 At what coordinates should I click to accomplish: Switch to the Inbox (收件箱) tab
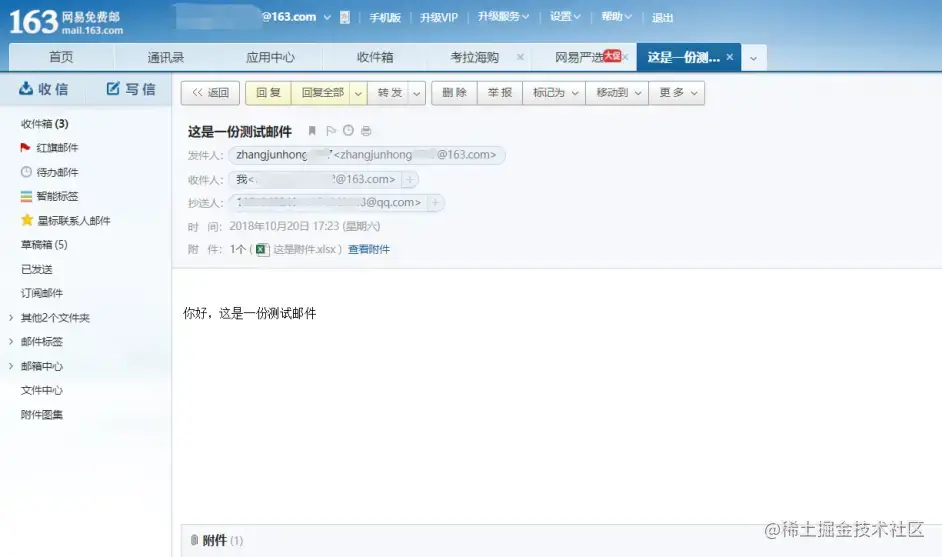[375, 57]
